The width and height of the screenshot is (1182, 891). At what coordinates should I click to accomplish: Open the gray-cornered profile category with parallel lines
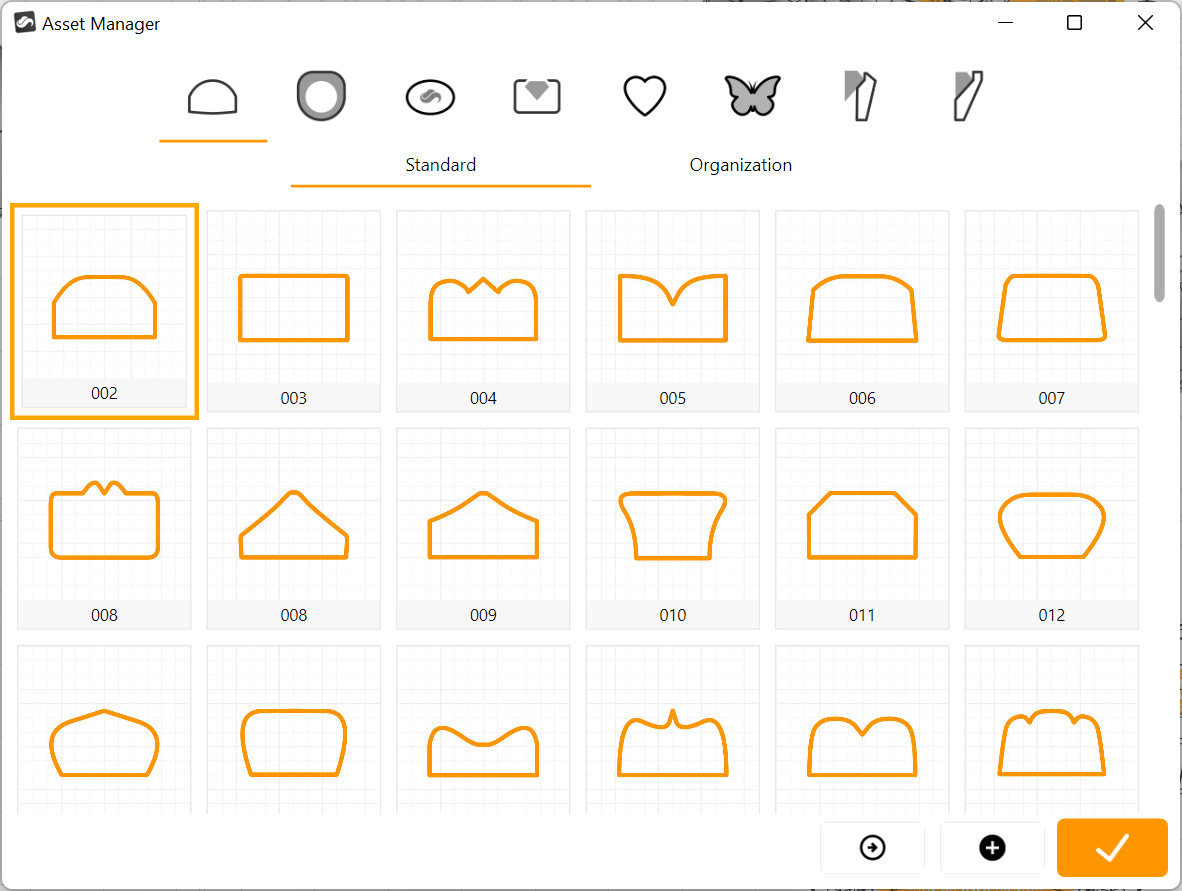860,96
